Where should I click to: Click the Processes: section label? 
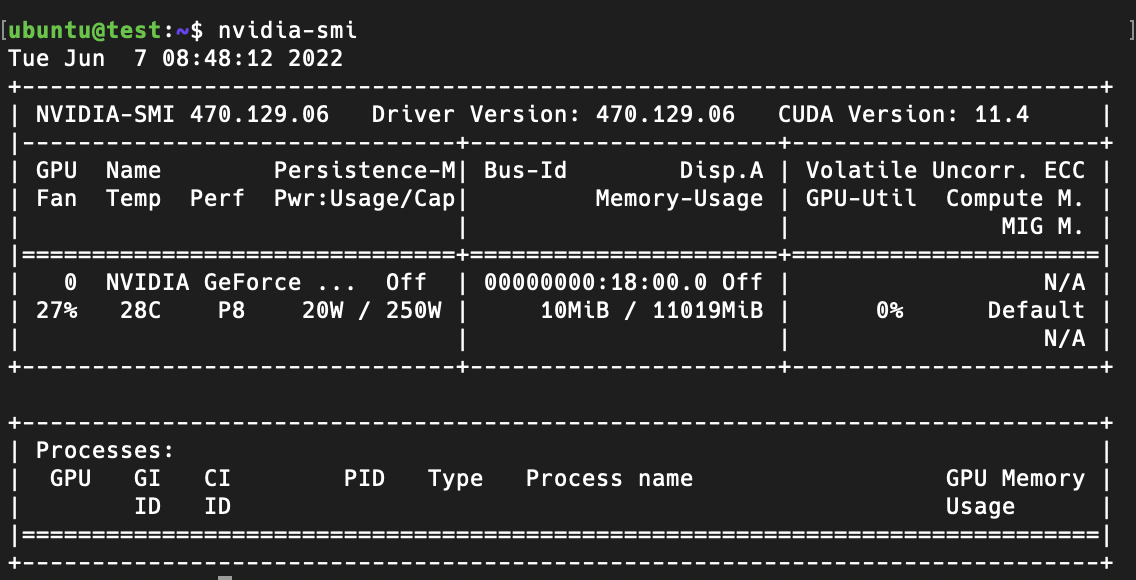click(105, 450)
